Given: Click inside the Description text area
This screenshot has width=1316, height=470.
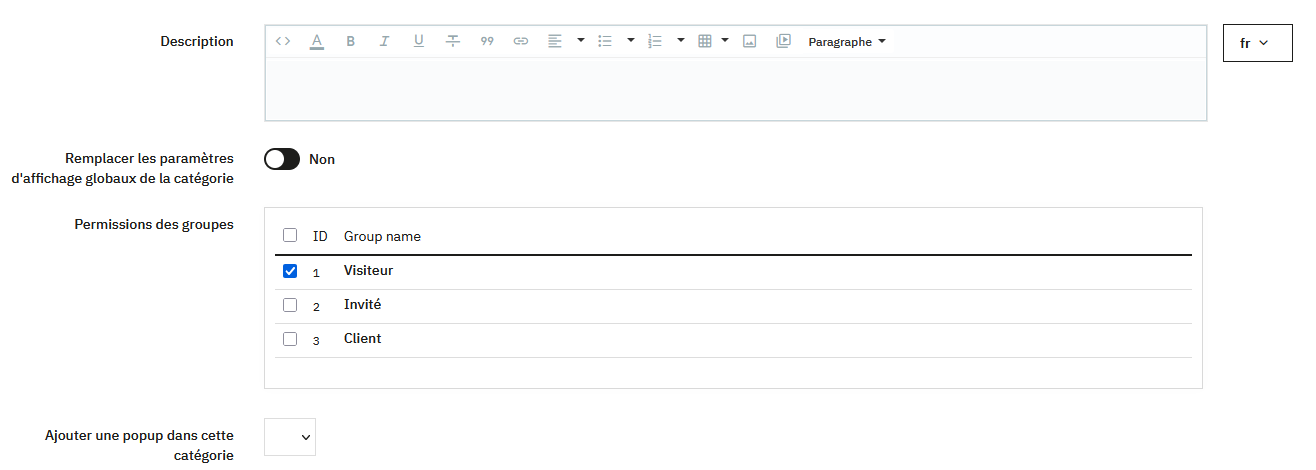Looking at the screenshot, I should [735, 89].
